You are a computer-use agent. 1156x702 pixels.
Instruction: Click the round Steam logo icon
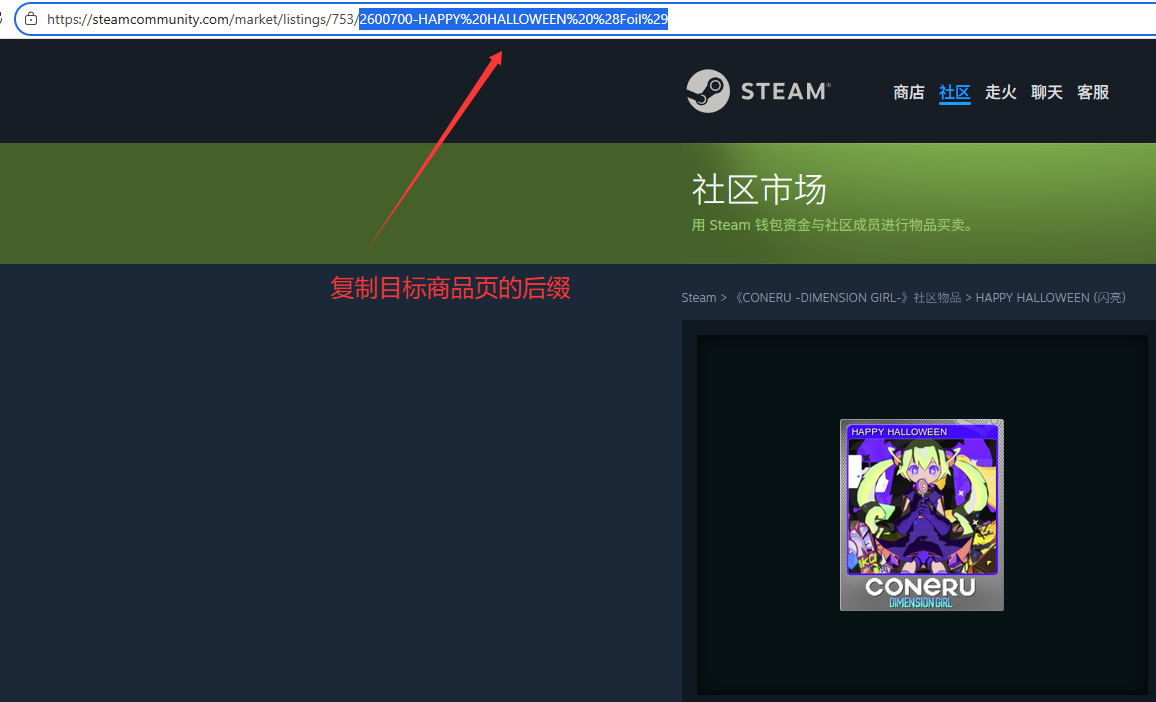(707, 91)
